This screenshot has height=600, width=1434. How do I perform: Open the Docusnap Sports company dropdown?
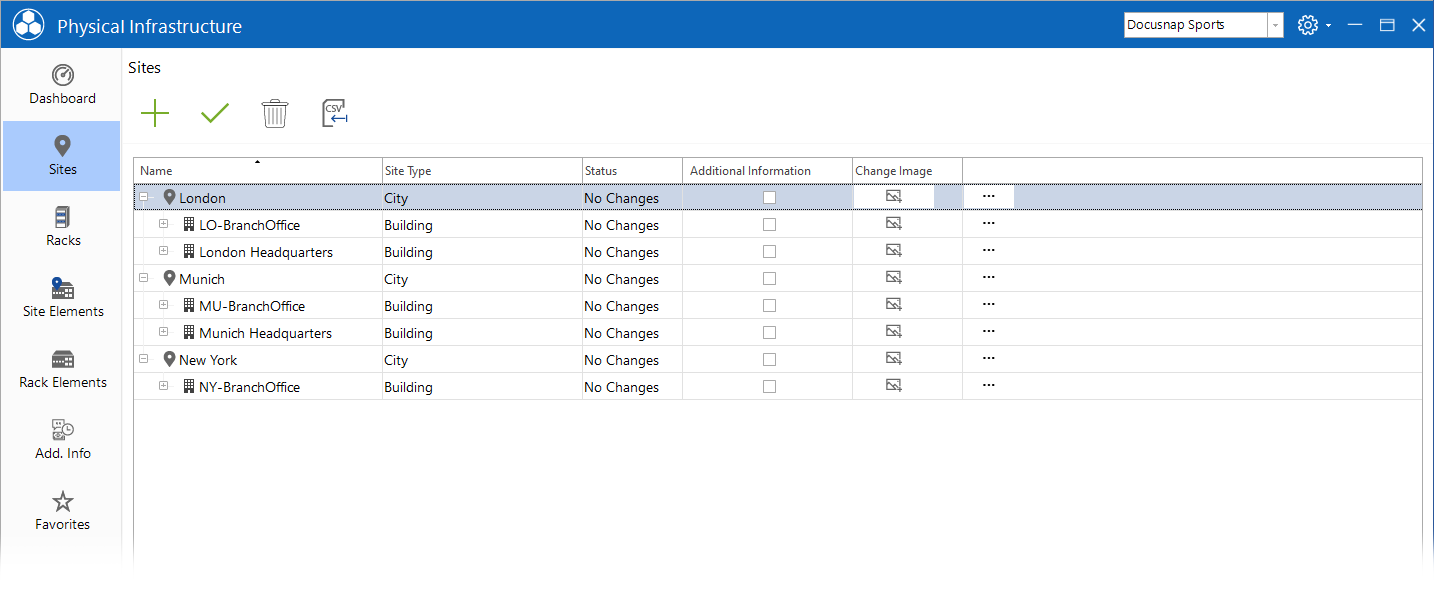point(1275,25)
